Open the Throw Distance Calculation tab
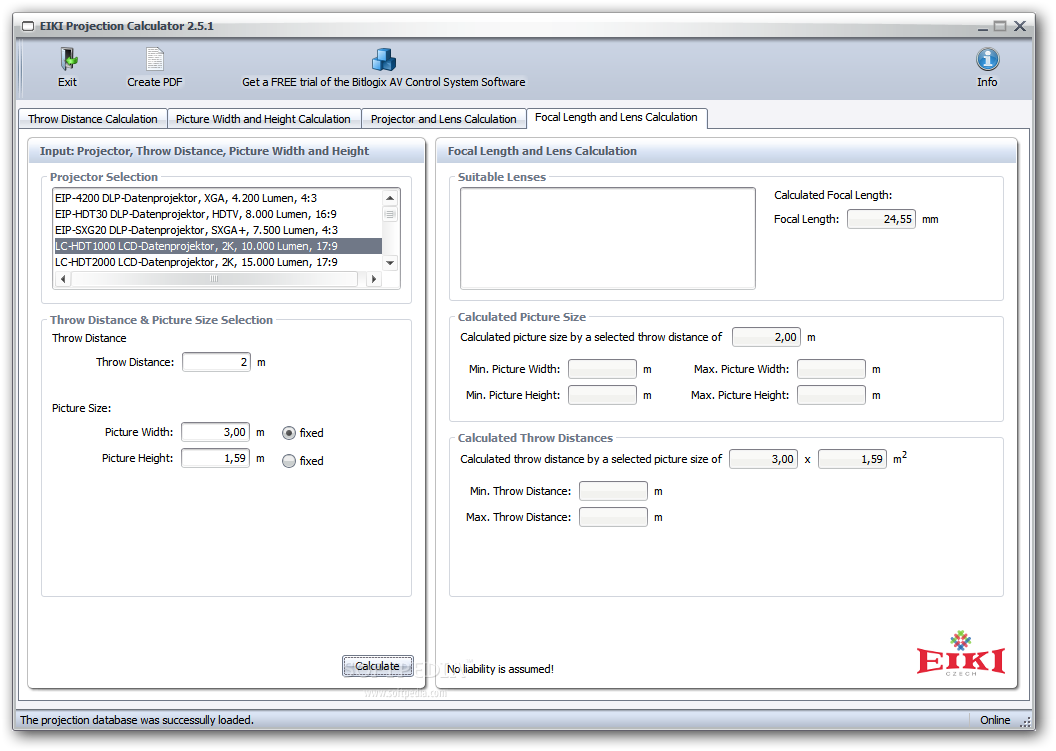 [93, 119]
